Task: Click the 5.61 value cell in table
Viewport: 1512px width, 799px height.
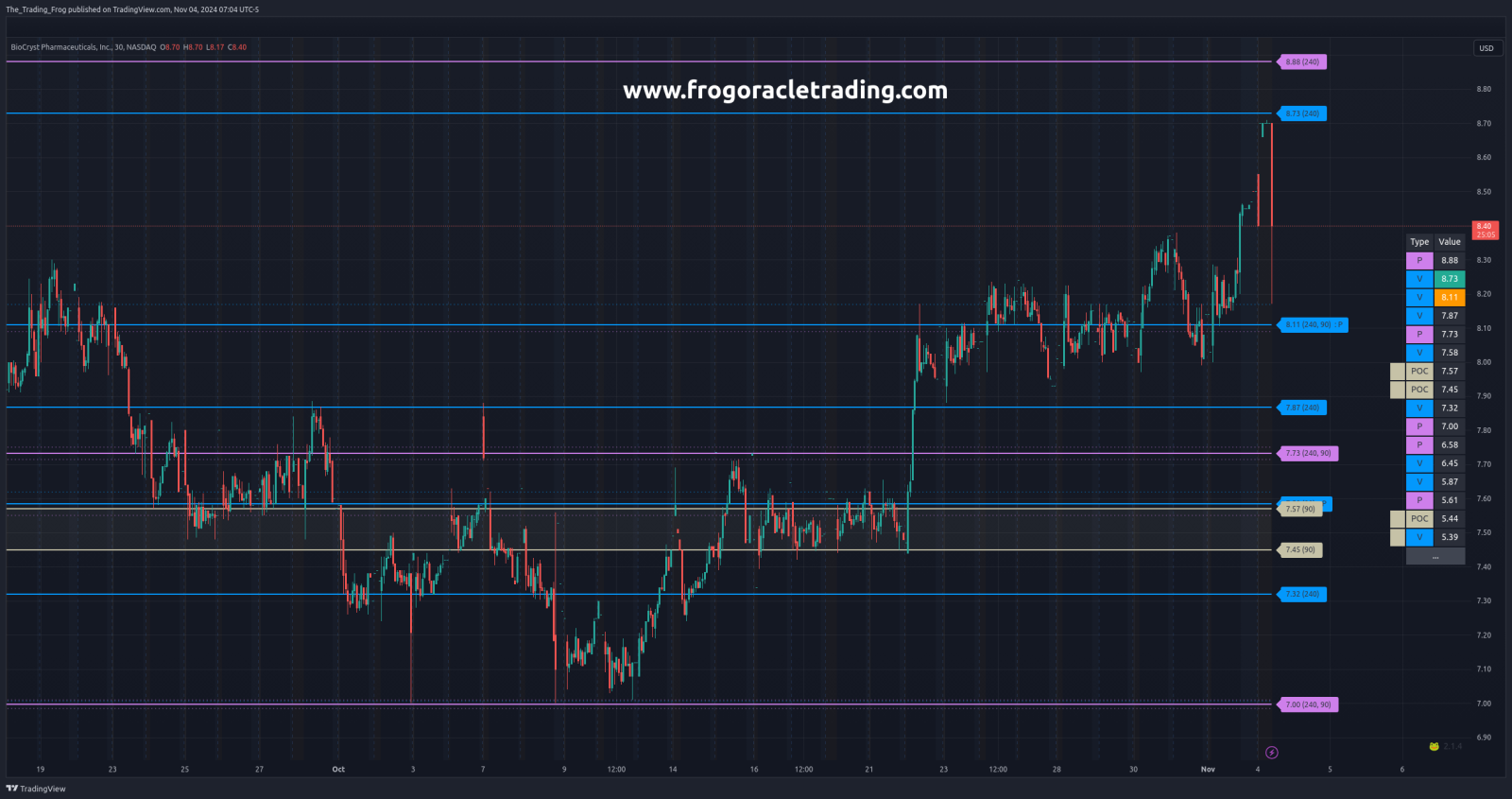Action: [1450, 500]
